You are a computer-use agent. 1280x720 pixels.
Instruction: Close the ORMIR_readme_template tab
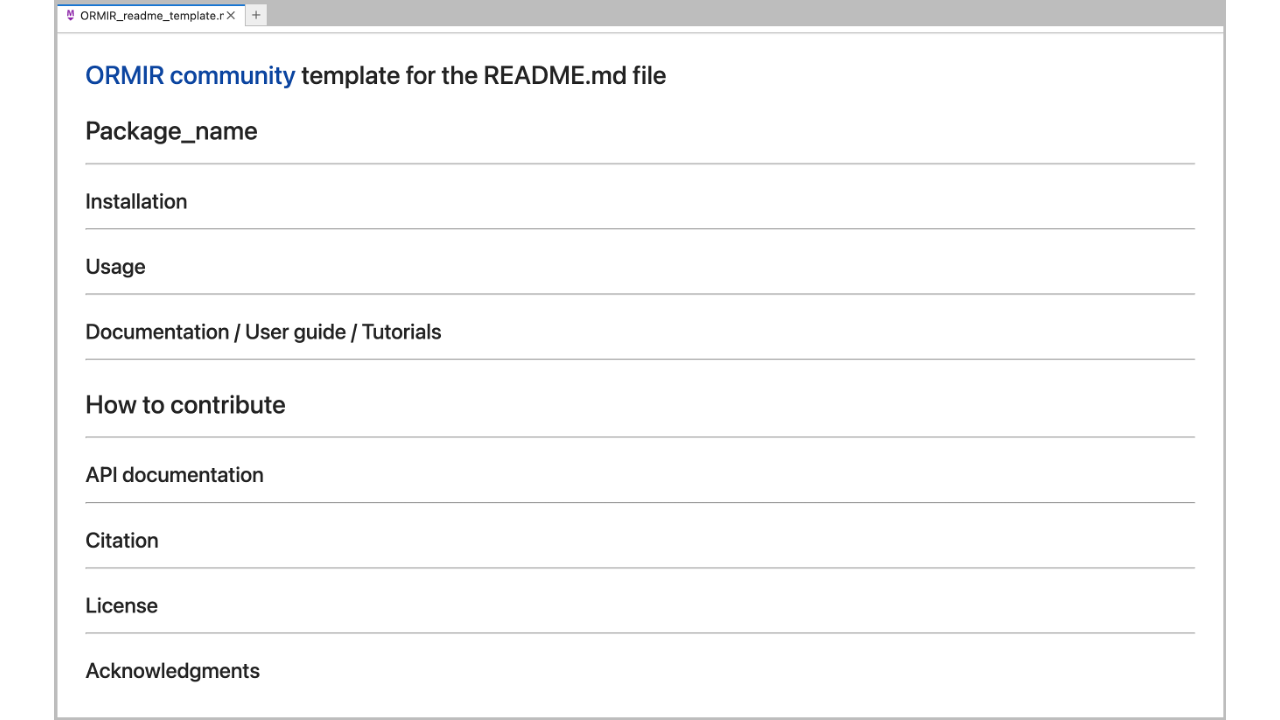[231, 16]
